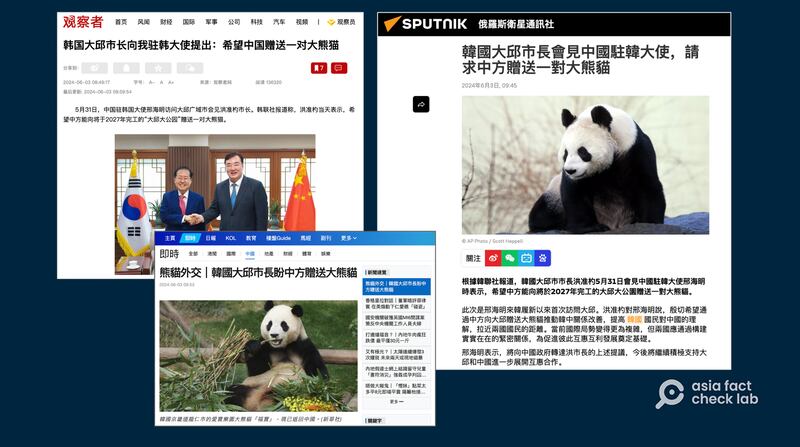
Task: Select the 財經 sub-tab under 即時
Action: [288, 254]
